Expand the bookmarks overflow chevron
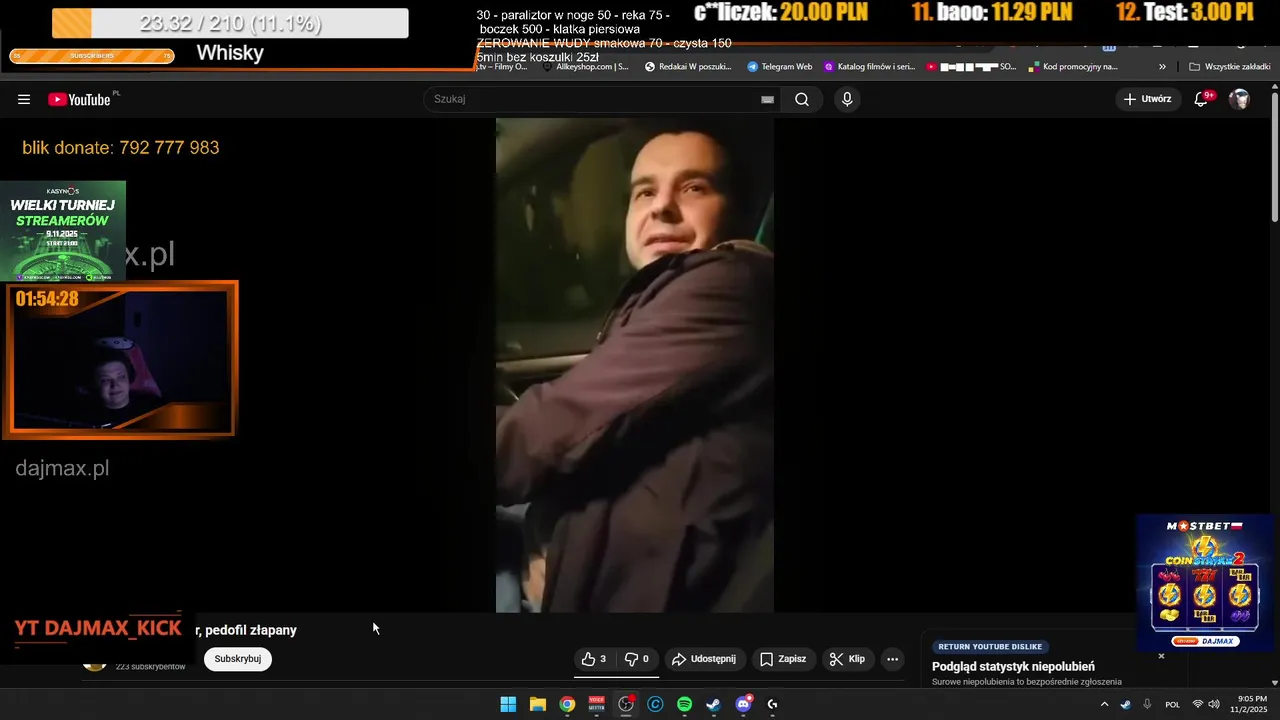Viewport: 1280px width, 720px height. pos(1162,67)
